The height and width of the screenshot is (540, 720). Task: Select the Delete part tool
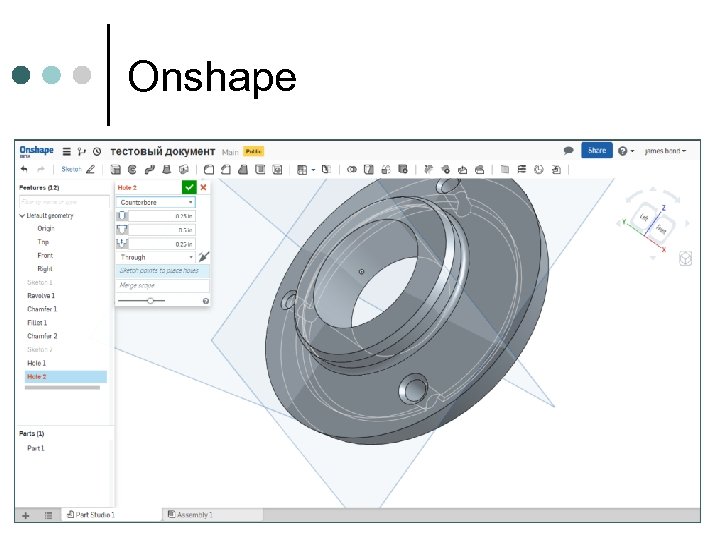(x=403, y=170)
